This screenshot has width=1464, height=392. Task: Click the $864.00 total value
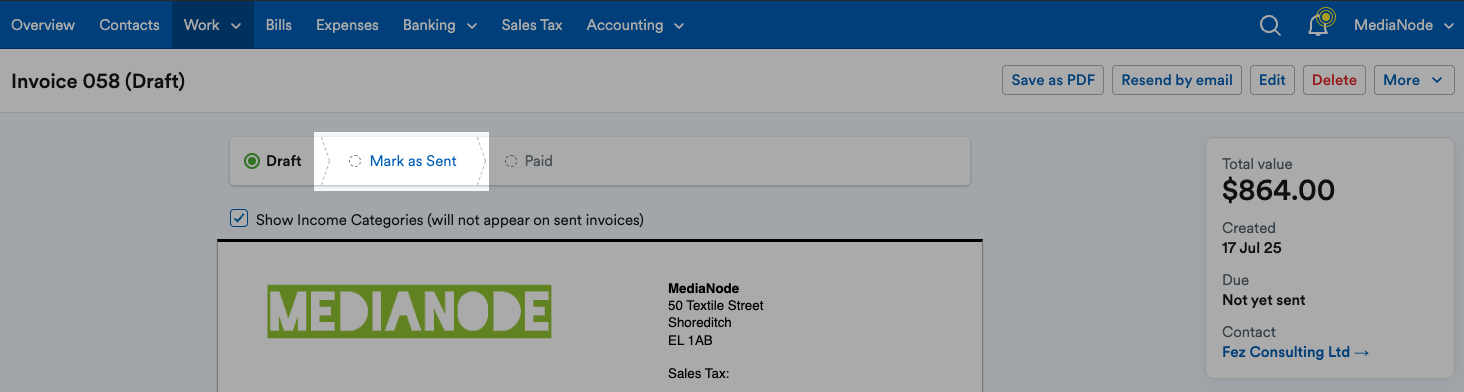1279,190
